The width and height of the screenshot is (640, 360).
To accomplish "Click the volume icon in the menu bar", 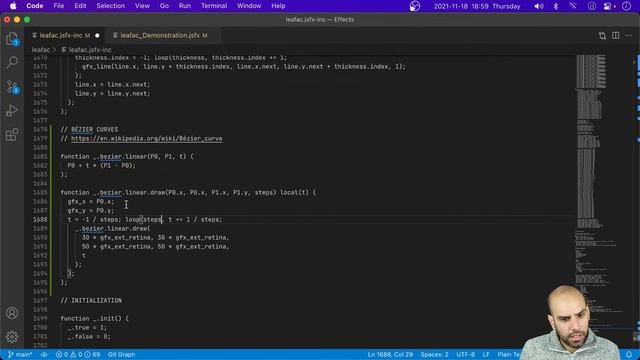I will (539, 6).
